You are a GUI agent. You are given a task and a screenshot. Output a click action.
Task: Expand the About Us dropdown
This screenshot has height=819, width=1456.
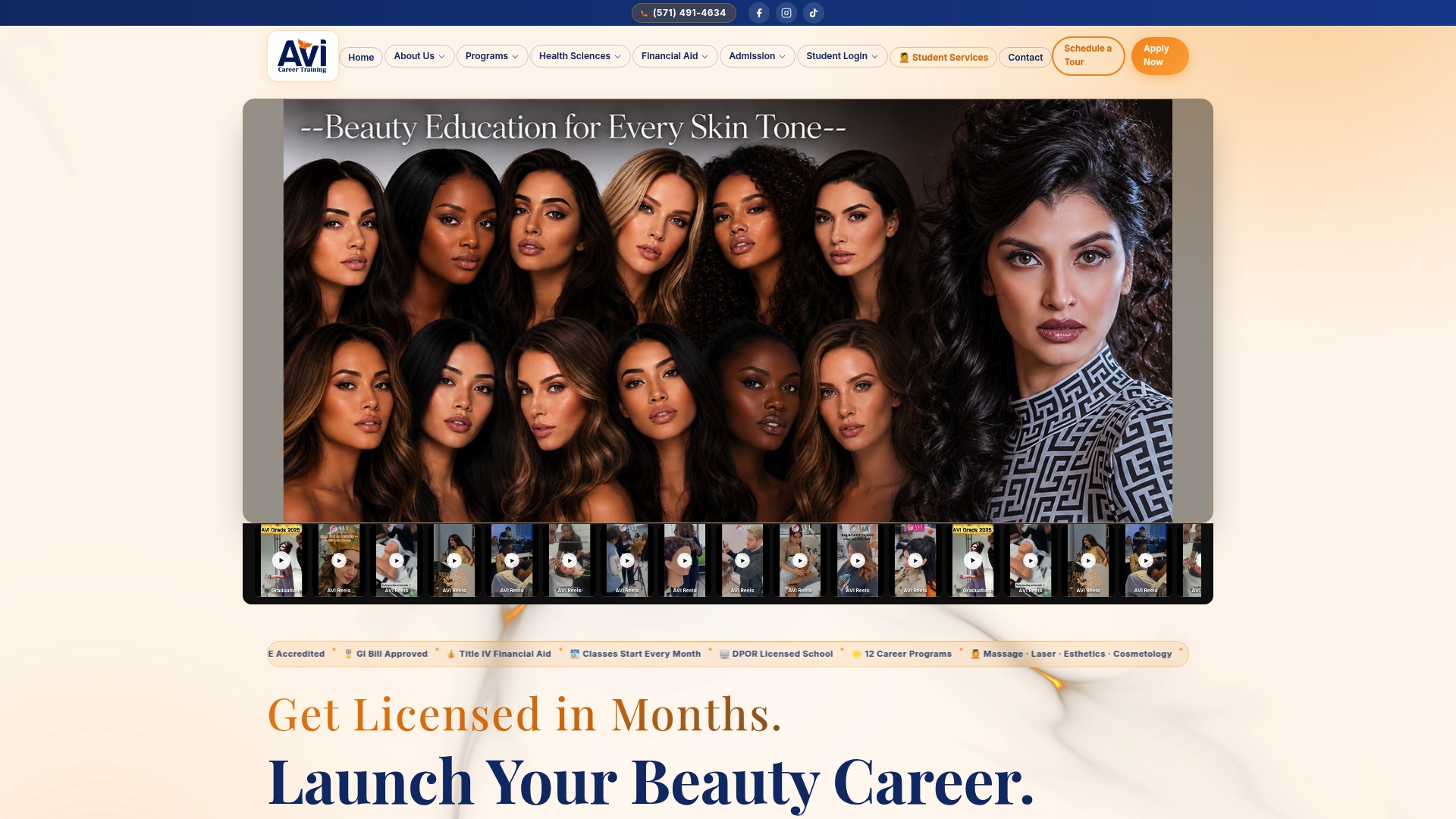pos(419,56)
